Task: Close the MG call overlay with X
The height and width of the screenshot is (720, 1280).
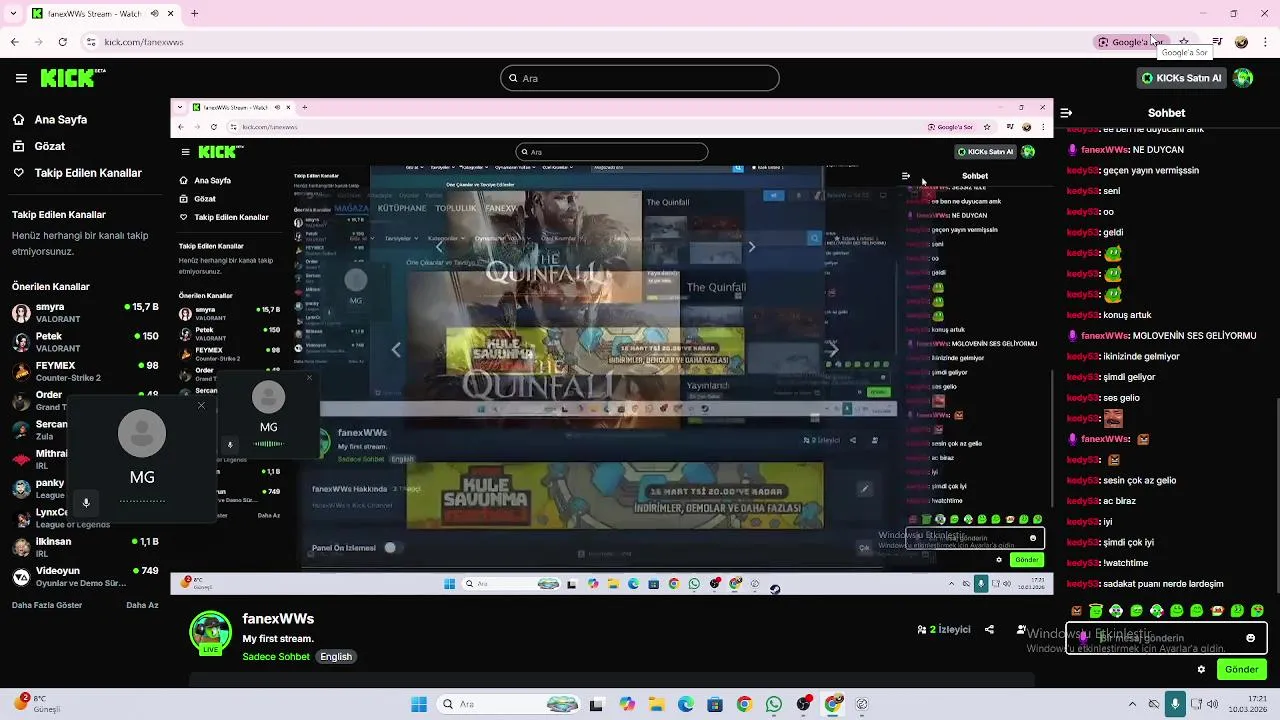Action: [x=201, y=405]
